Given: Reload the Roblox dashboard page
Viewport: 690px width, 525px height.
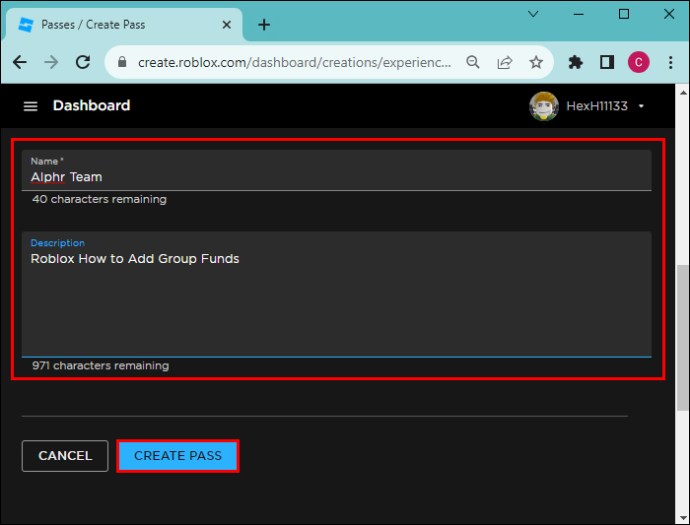Looking at the screenshot, I should (83, 62).
